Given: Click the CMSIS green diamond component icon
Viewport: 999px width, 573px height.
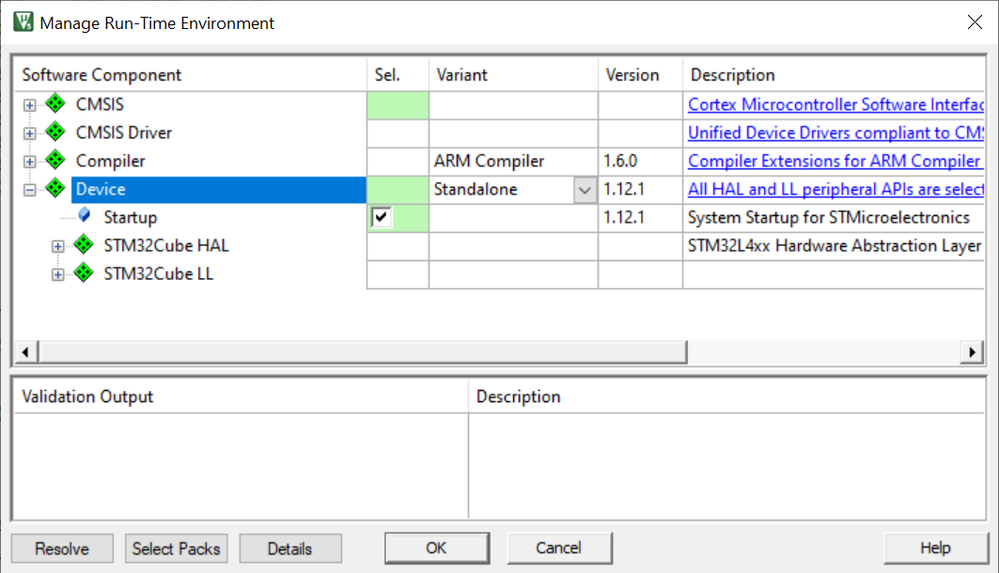Looking at the screenshot, I should tap(55, 103).
